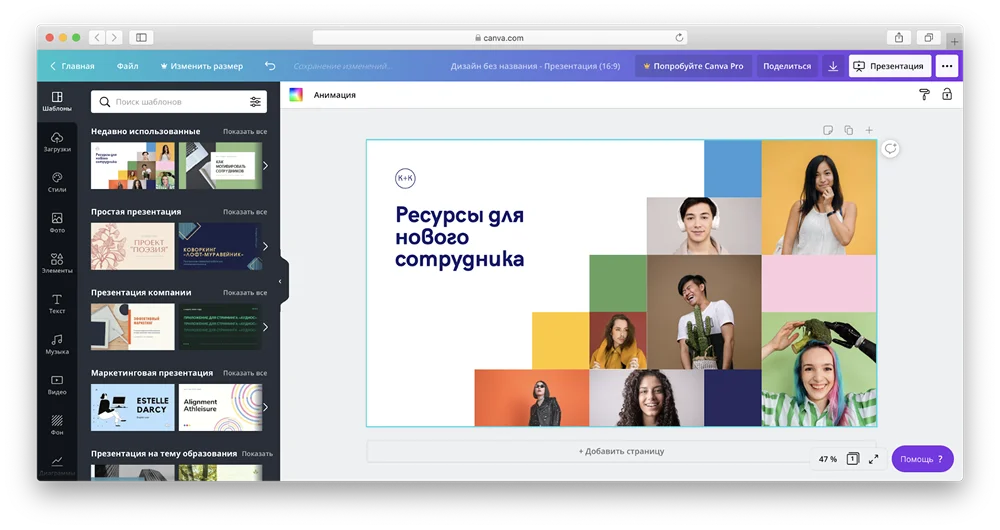
Task: Select the Музыка sidebar icon
Action: (57, 344)
